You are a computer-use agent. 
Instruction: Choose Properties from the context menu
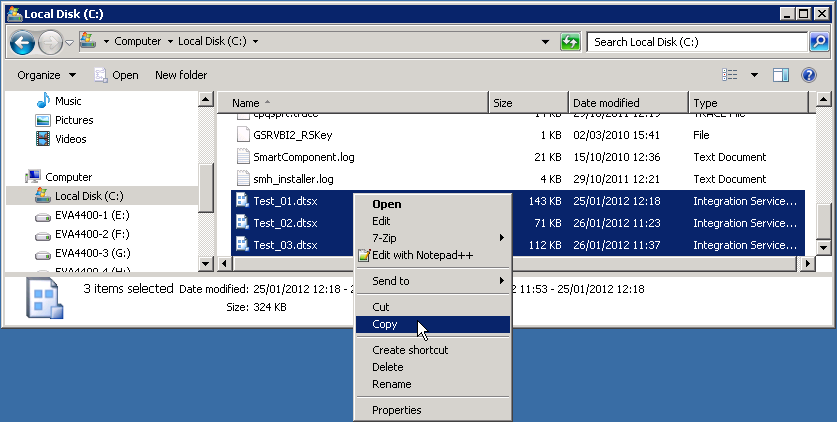click(433, 410)
